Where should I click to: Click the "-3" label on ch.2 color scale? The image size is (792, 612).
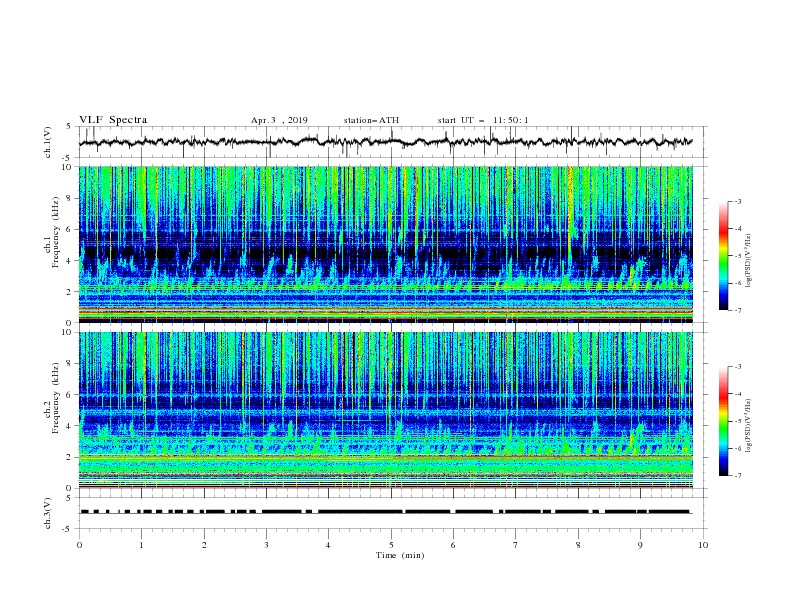click(x=738, y=367)
